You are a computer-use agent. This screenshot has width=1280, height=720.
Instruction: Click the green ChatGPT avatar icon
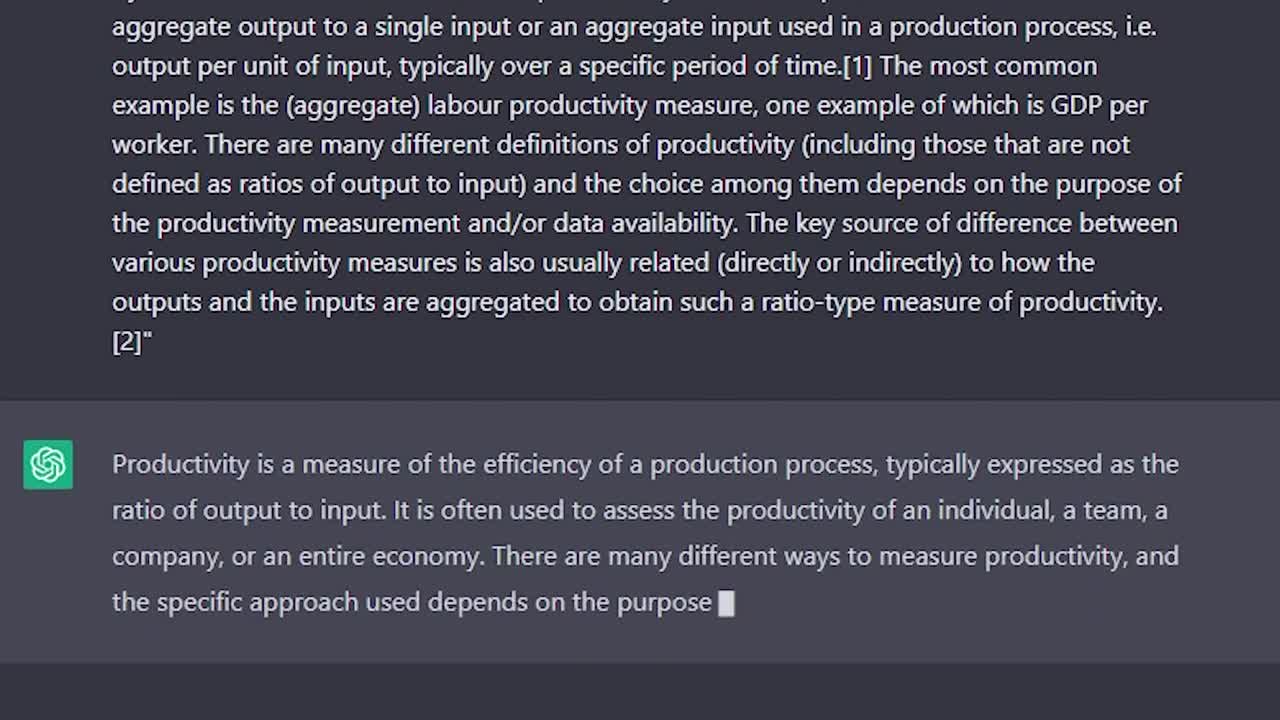(x=48, y=465)
